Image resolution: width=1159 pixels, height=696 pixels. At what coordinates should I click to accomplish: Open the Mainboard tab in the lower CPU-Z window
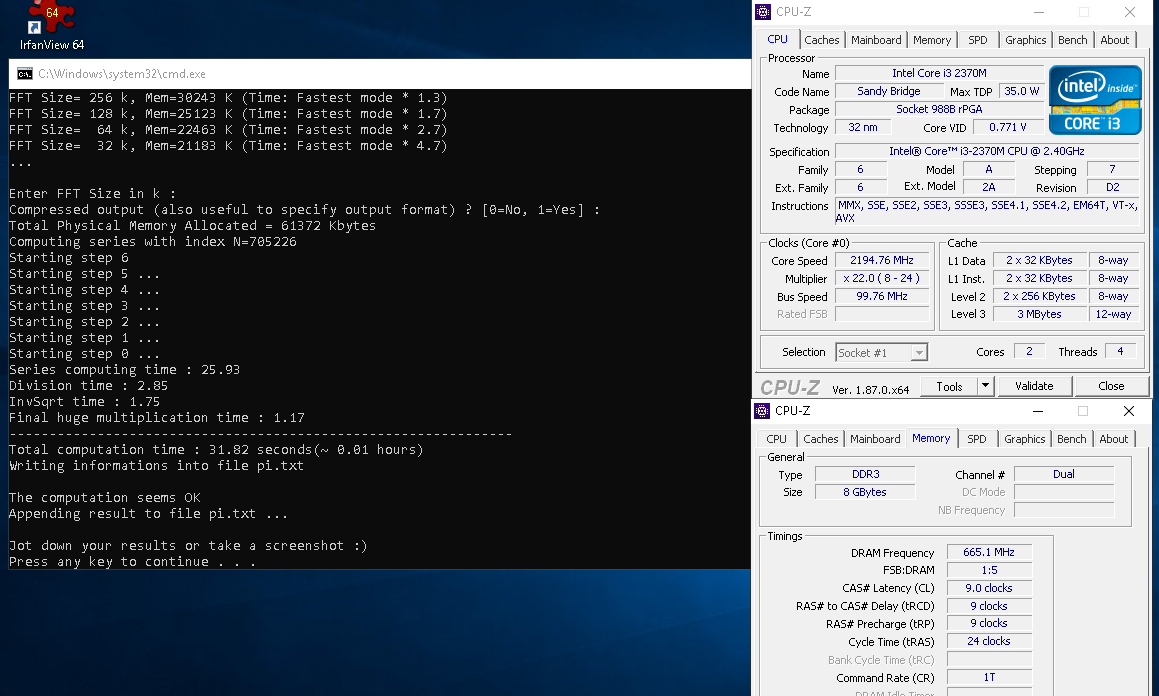(x=875, y=439)
